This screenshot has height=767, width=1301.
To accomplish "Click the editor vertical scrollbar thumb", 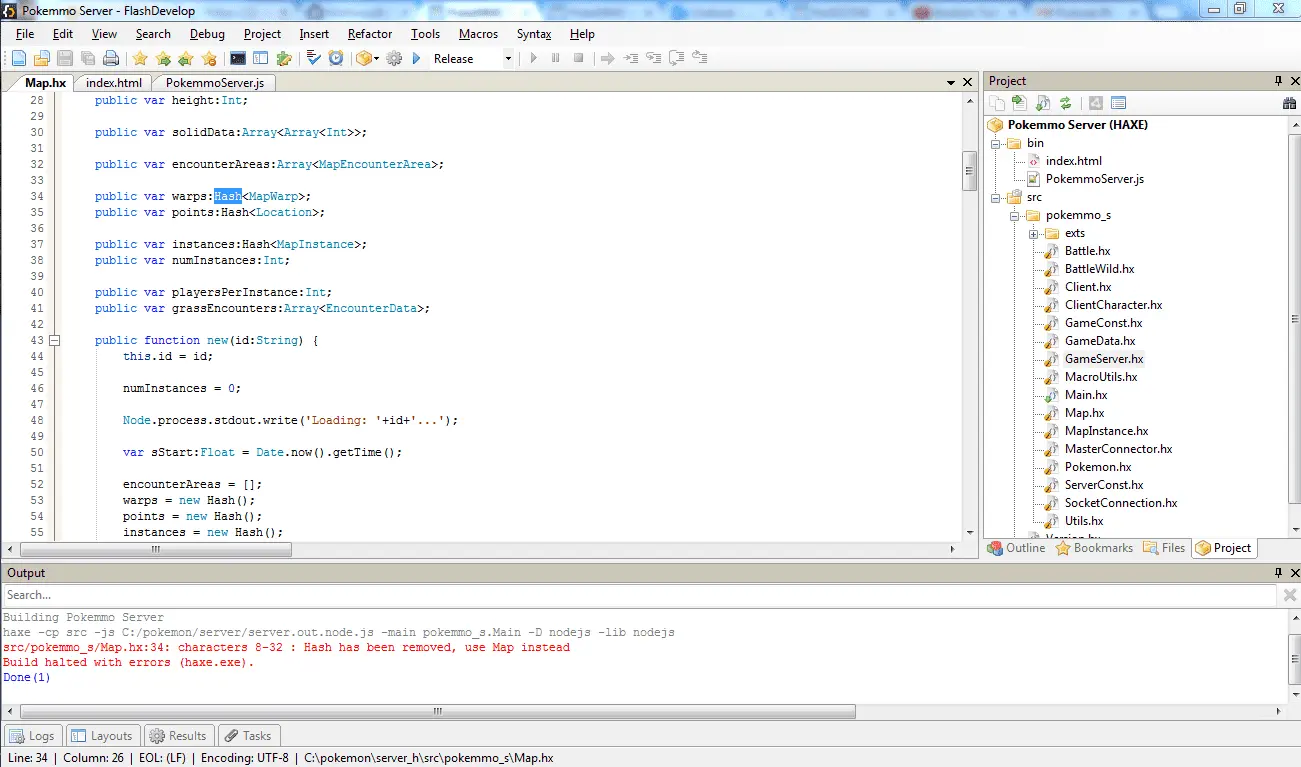I will coord(969,171).
